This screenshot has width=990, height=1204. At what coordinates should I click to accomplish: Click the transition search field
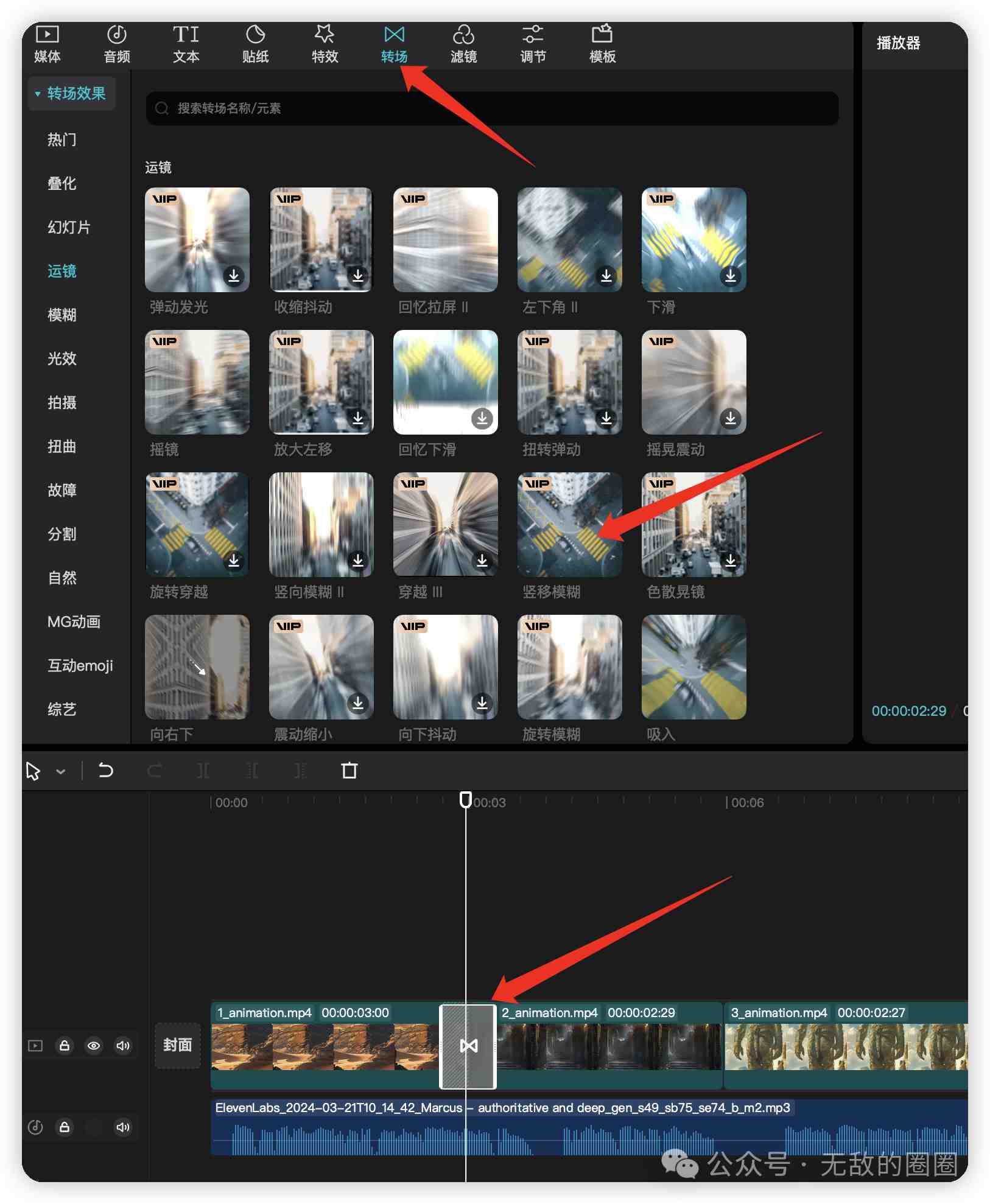pos(492,108)
